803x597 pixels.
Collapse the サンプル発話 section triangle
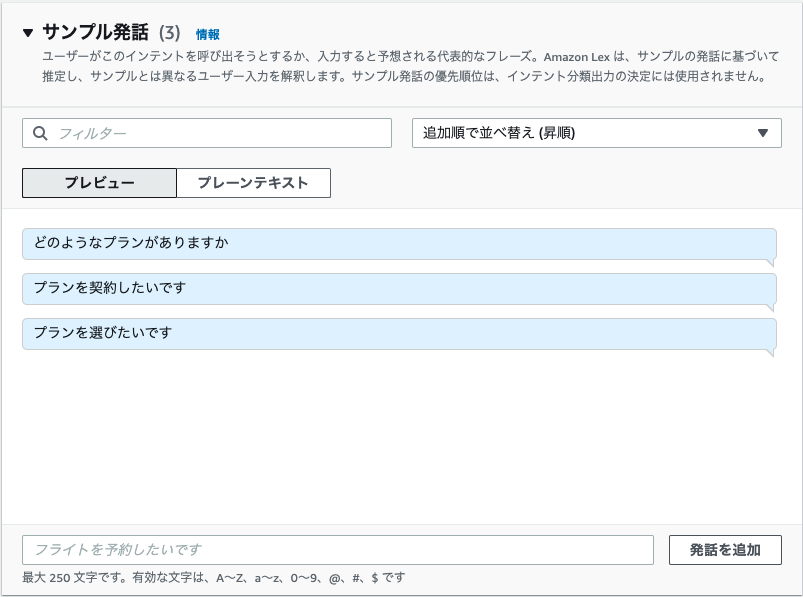point(28,33)
